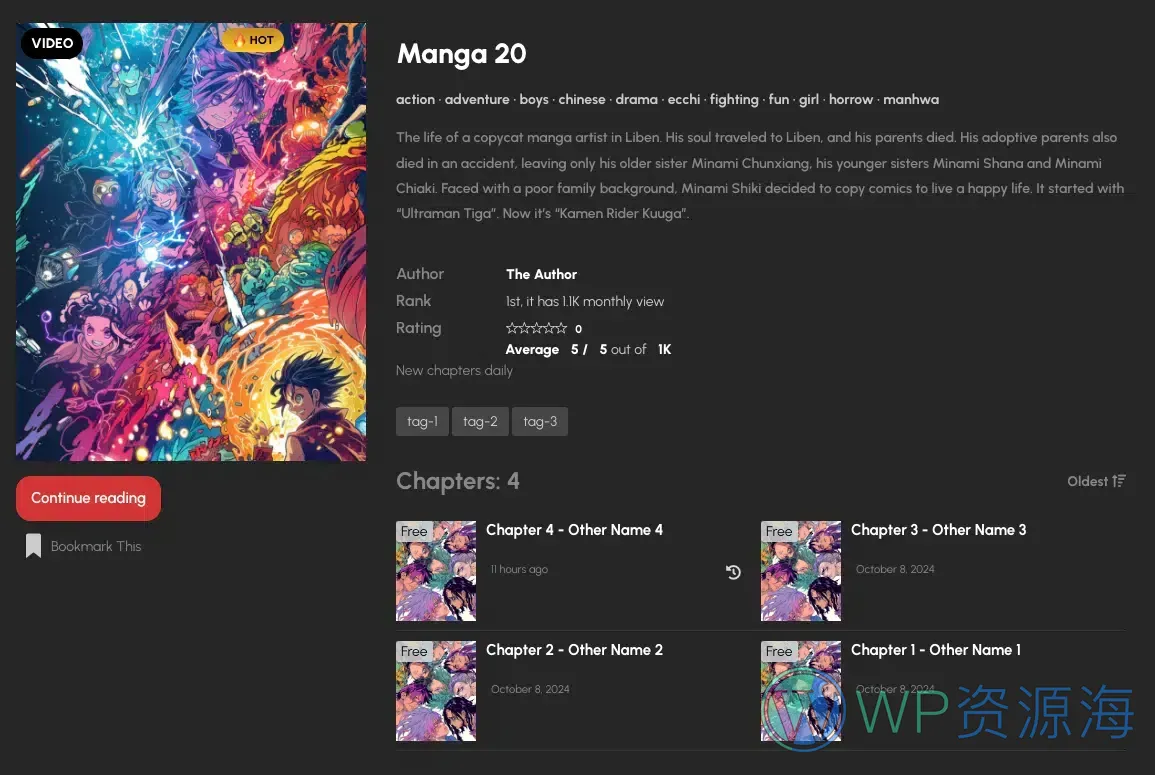1155x775 pixels.
Task: Open Chapter 1 - Other Name 1
Action: pos(936,650)
